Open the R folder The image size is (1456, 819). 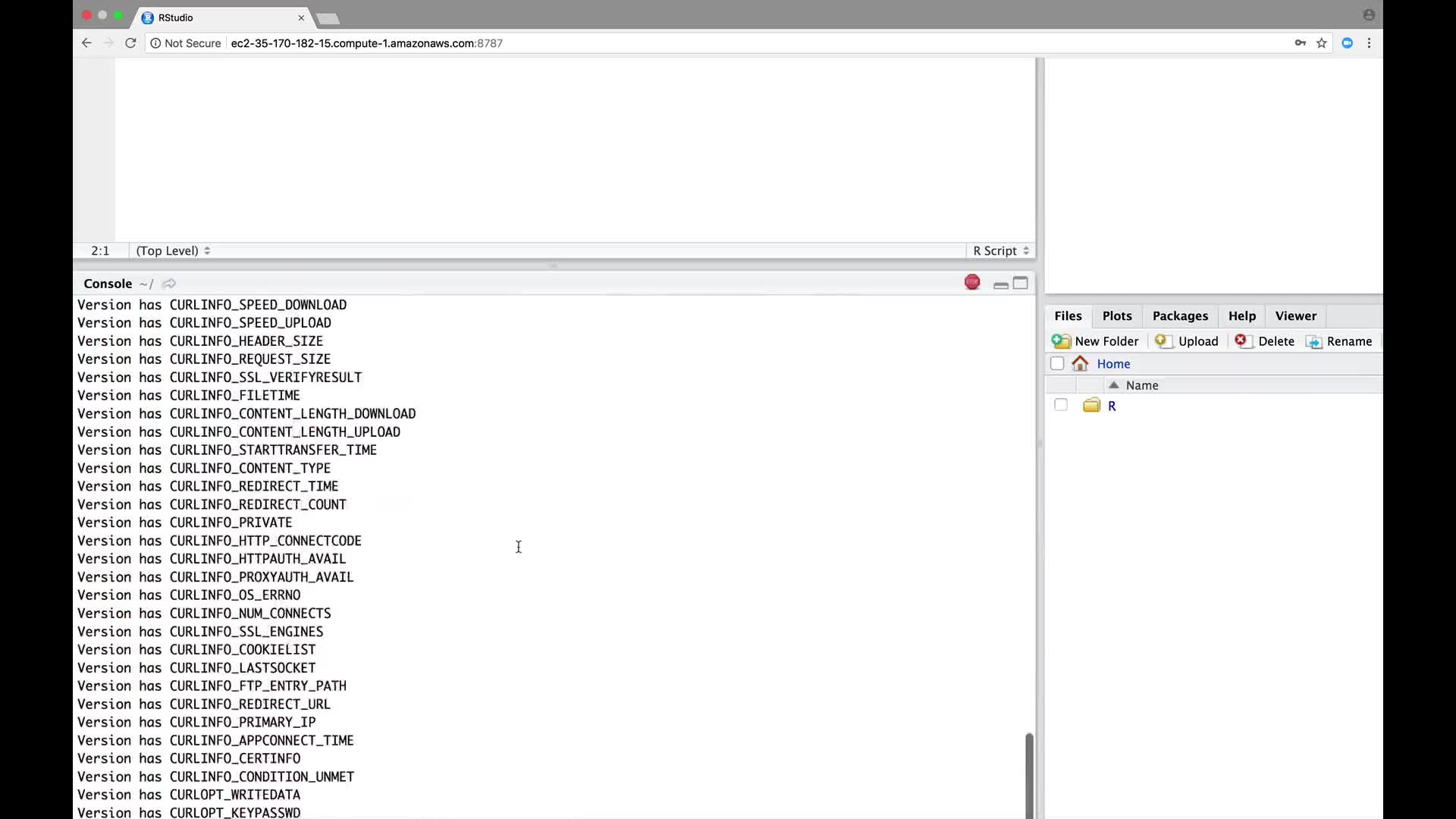pyautogui.click(x=1112, y=406)
